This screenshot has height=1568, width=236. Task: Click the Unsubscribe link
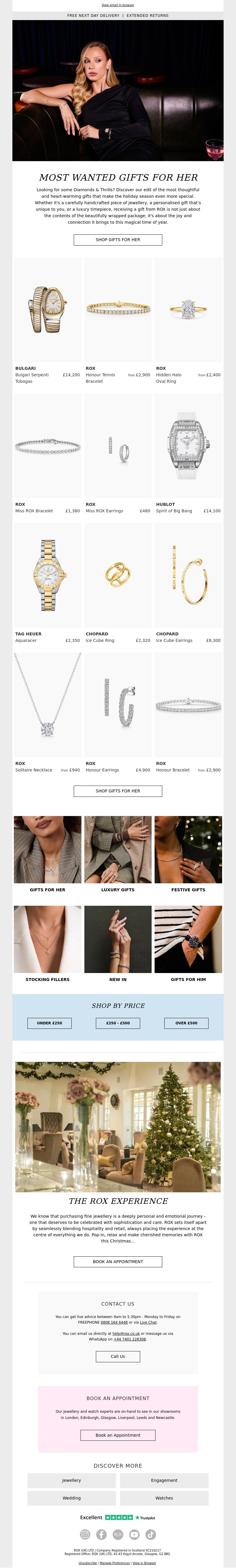[88, 1563]
